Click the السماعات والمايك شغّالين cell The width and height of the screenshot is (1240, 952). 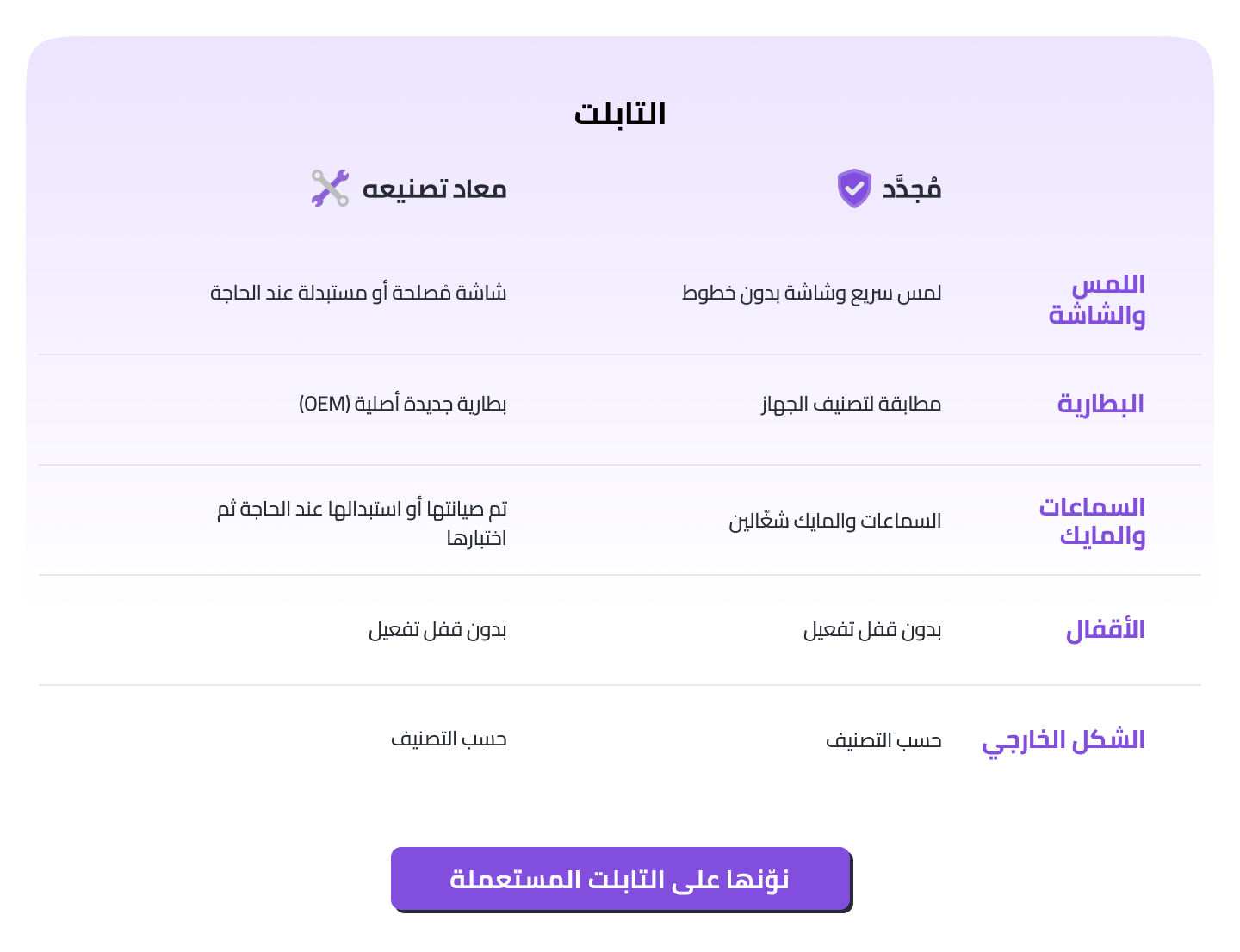pos(834,521)
